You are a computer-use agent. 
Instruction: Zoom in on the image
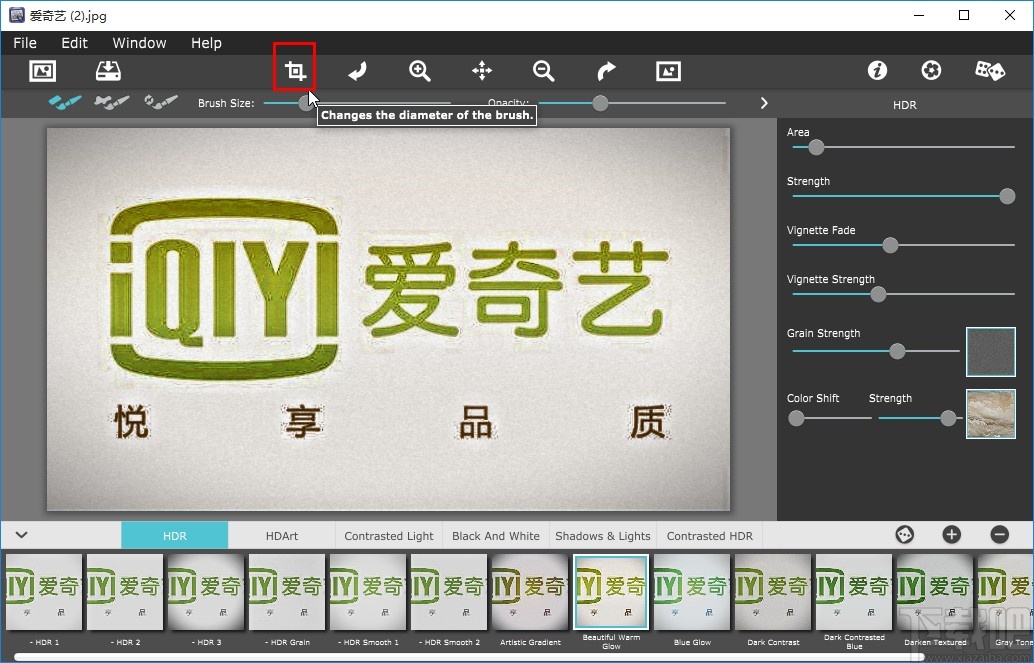click(419, 71)
